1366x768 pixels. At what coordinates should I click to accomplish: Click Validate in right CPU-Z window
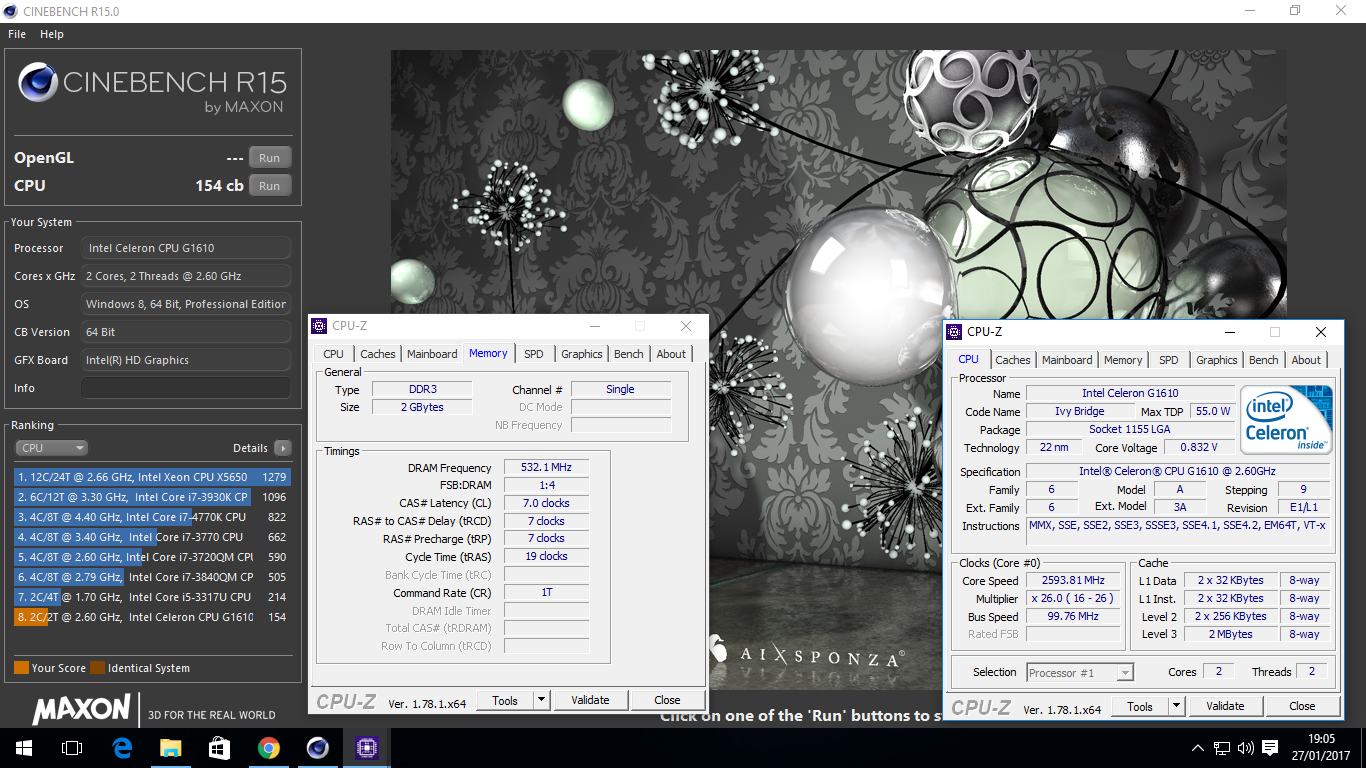pyautogui.click(x=1225, y=706)
